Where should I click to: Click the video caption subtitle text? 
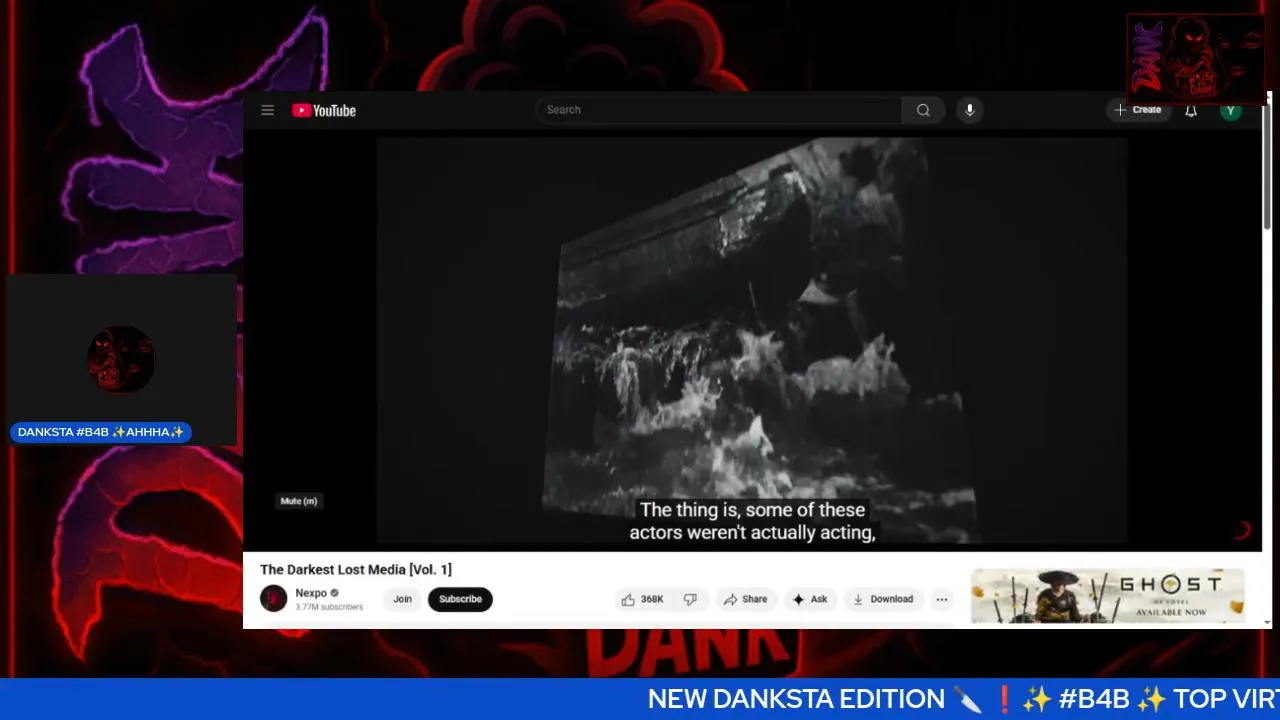click(752, 521)
